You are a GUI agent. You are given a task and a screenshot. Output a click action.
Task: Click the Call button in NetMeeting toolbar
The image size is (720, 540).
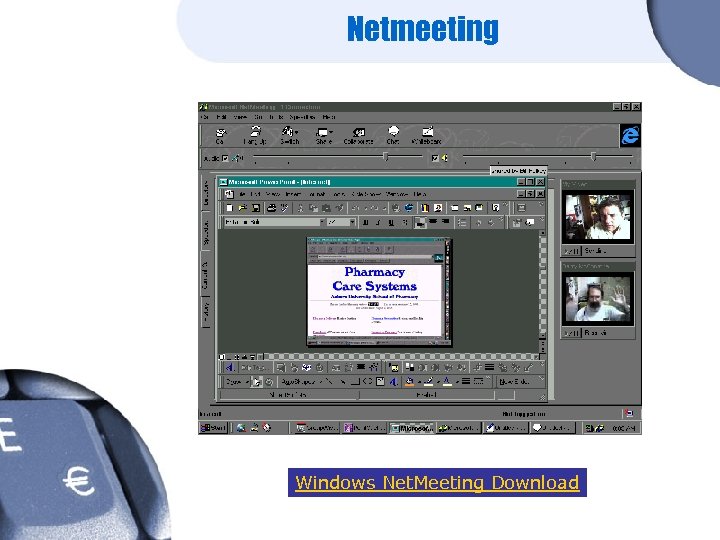coord(220,136)
